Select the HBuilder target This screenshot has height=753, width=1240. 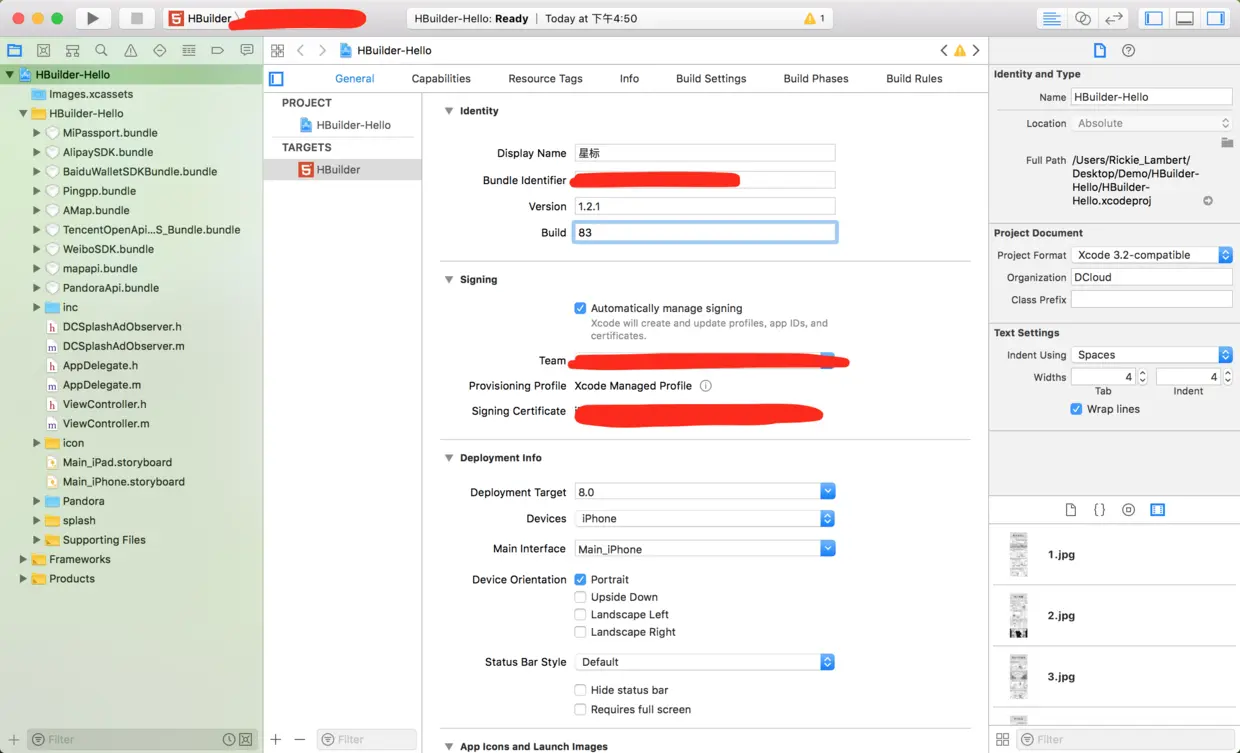coord(342,170)
